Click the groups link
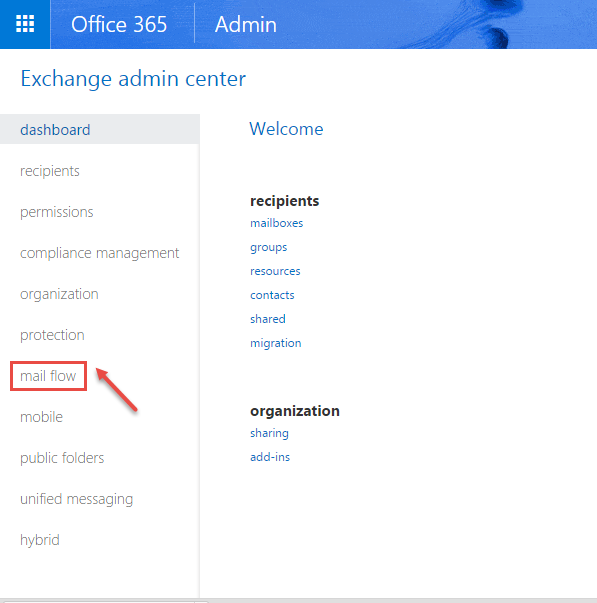This screenshot has height=603, width=597. click(268, 247)
